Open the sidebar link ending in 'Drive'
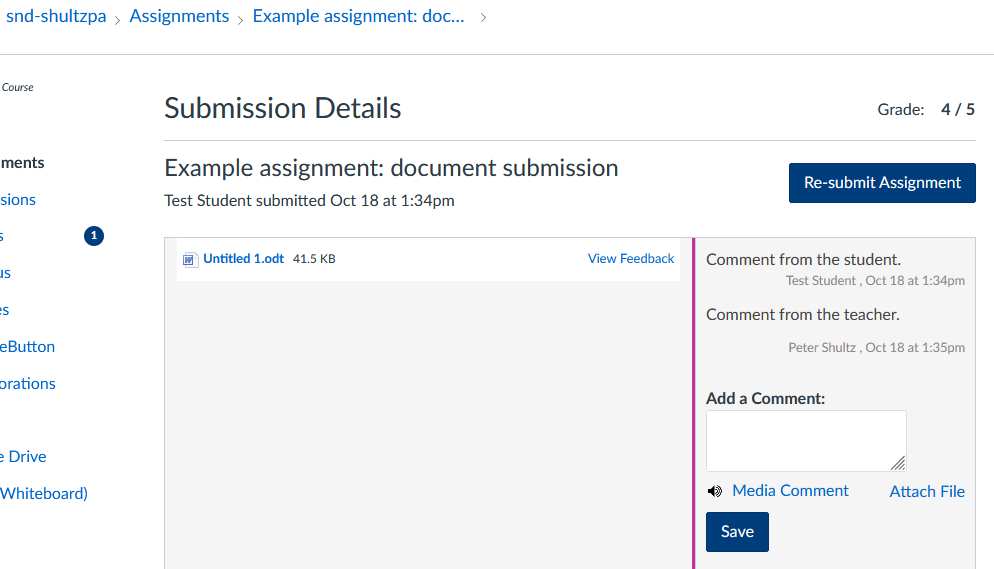994x569 pixels. pyautogui.click(x=23, y=457)
